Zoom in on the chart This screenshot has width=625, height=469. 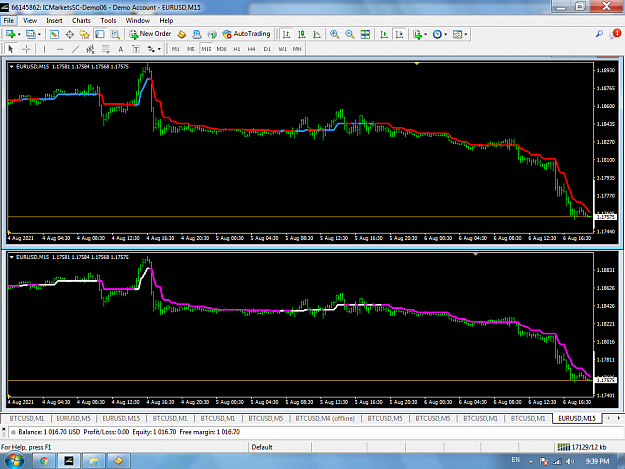(x=334, y=34)
